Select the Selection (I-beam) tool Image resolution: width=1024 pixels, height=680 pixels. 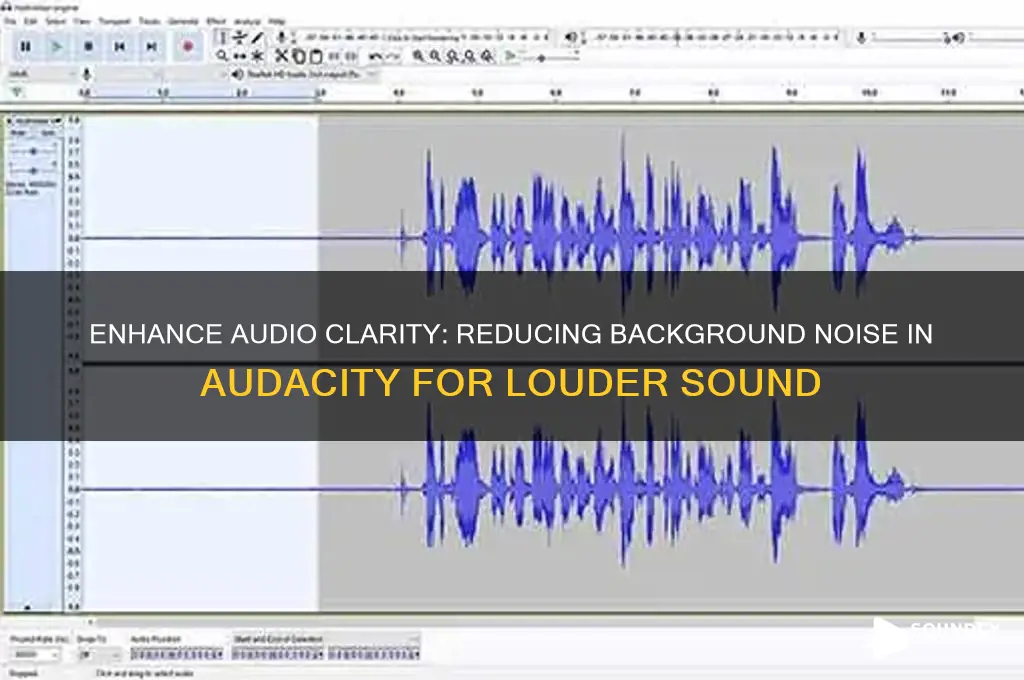[x=223, y=38]
